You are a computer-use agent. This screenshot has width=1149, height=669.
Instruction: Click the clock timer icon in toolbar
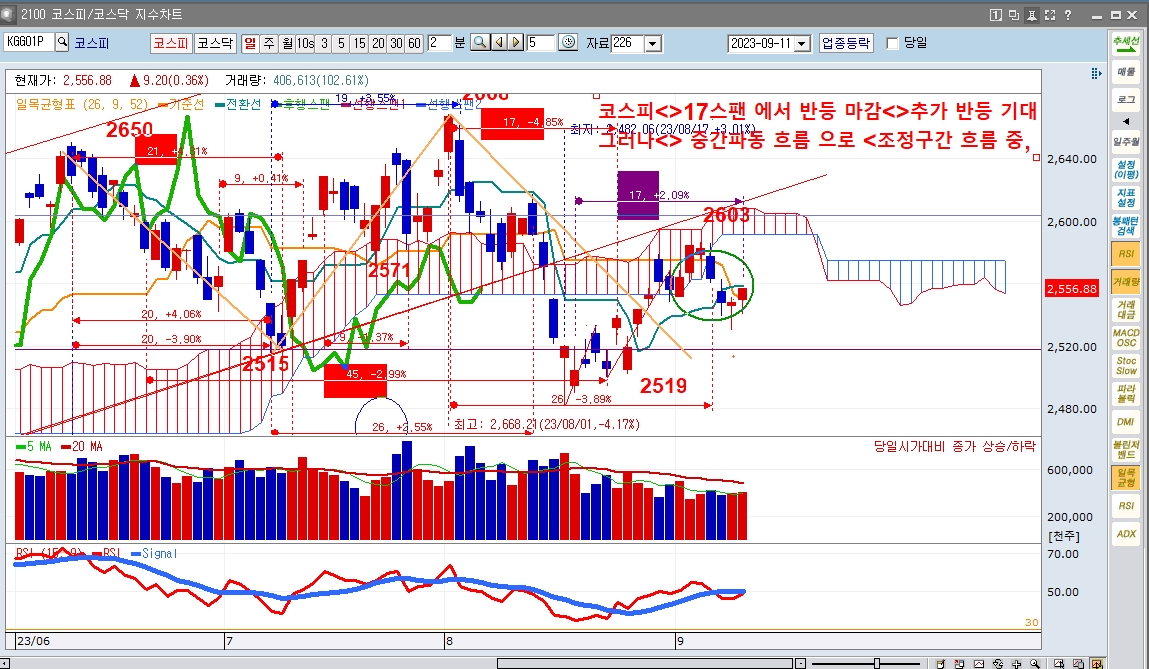(569, 42)
